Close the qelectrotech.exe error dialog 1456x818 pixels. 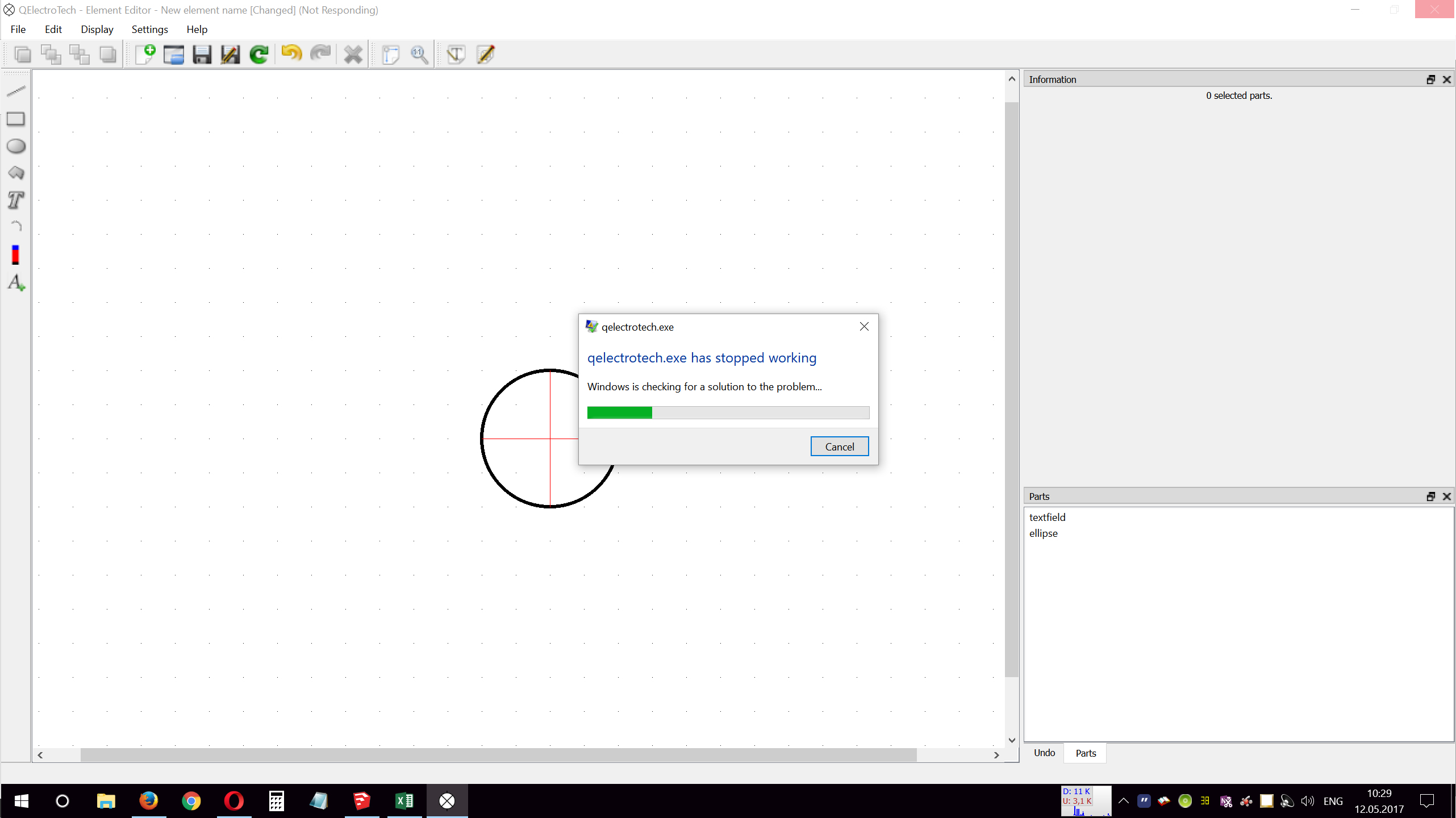(864, 327)
